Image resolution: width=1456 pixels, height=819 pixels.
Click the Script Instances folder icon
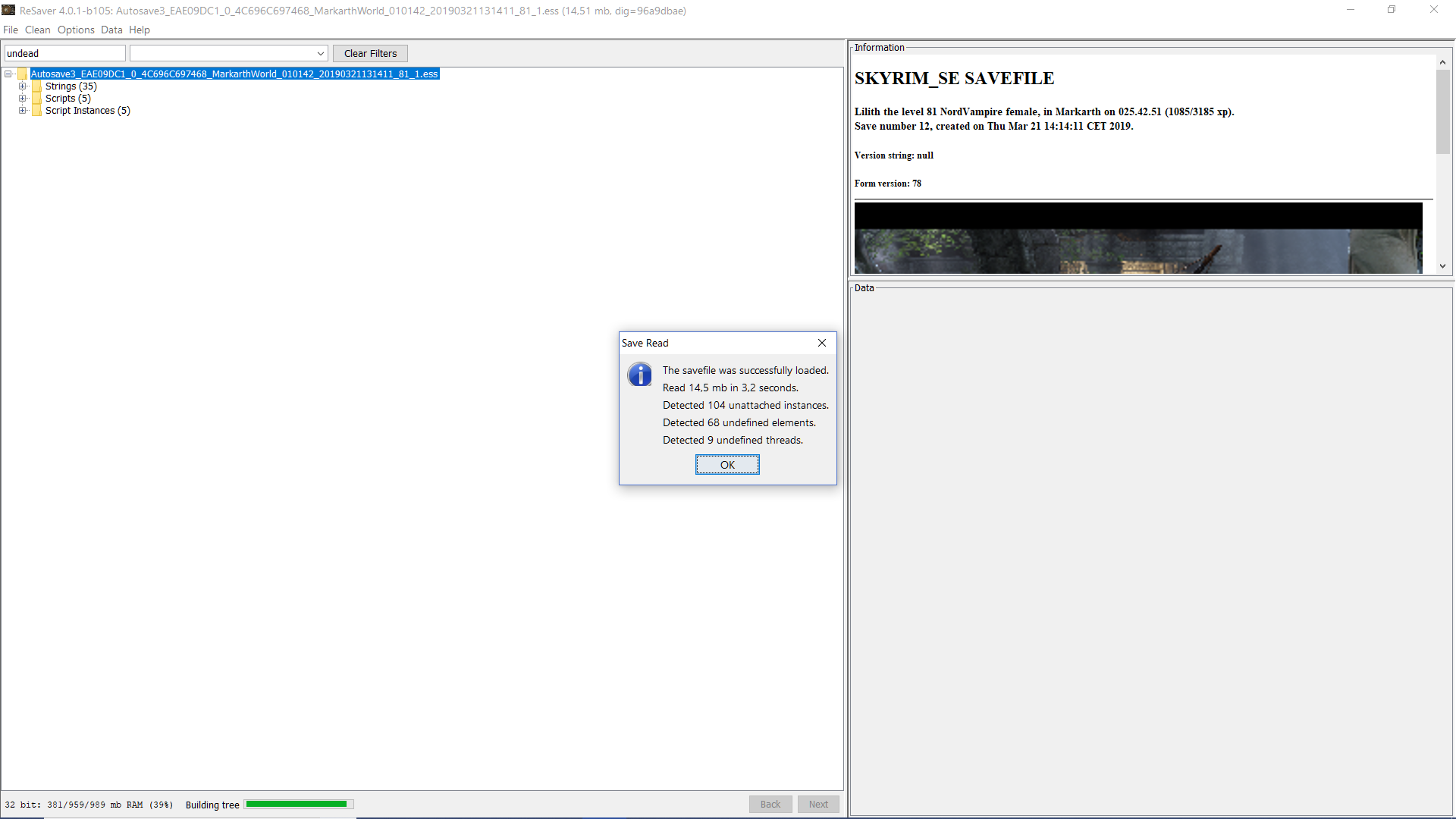[37, 111]
